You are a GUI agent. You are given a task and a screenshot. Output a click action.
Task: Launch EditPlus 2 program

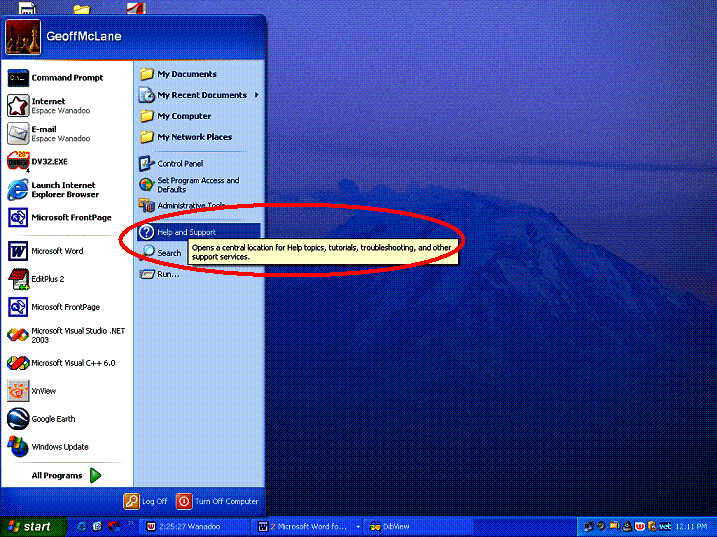click(47, 279)
